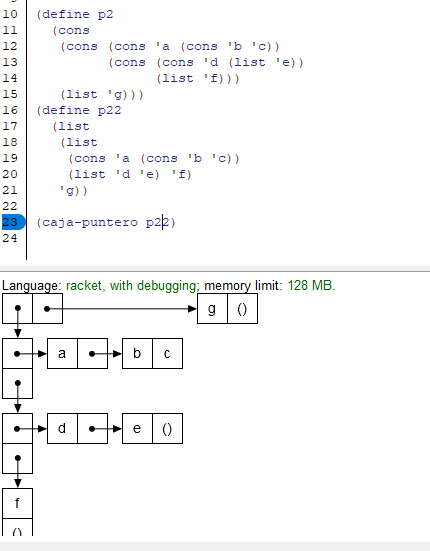The width and height of the screenshot is (430, 551).
Task: Click '128 MB' memory limit text
Action: coord(310,286)
